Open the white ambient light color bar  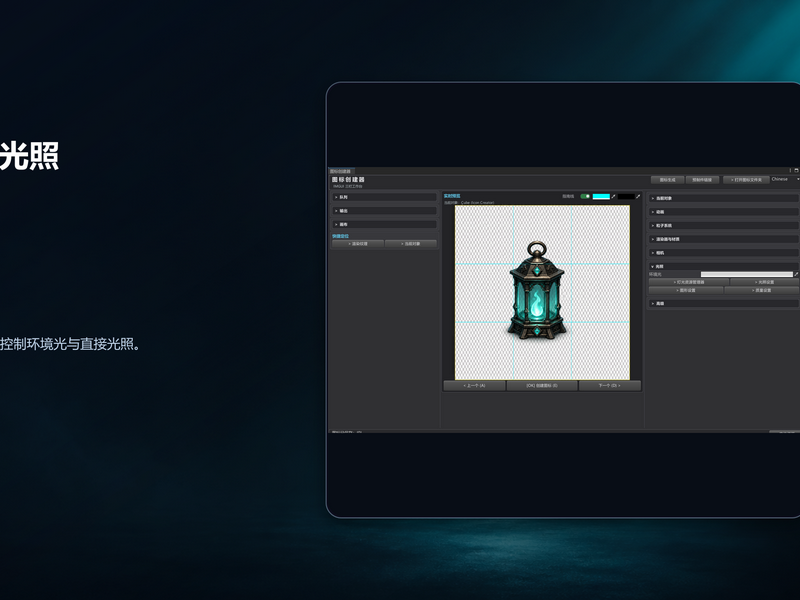pos(746,274)
